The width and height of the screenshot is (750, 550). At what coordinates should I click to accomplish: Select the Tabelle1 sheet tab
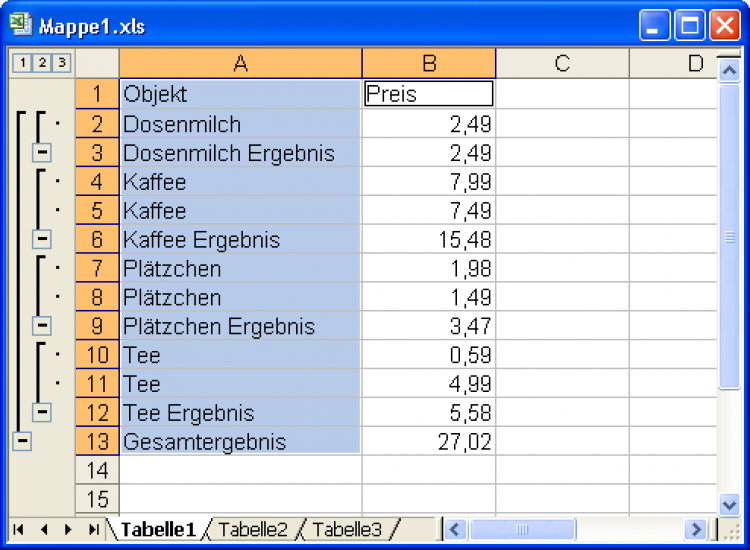click(x=158, y=529)
